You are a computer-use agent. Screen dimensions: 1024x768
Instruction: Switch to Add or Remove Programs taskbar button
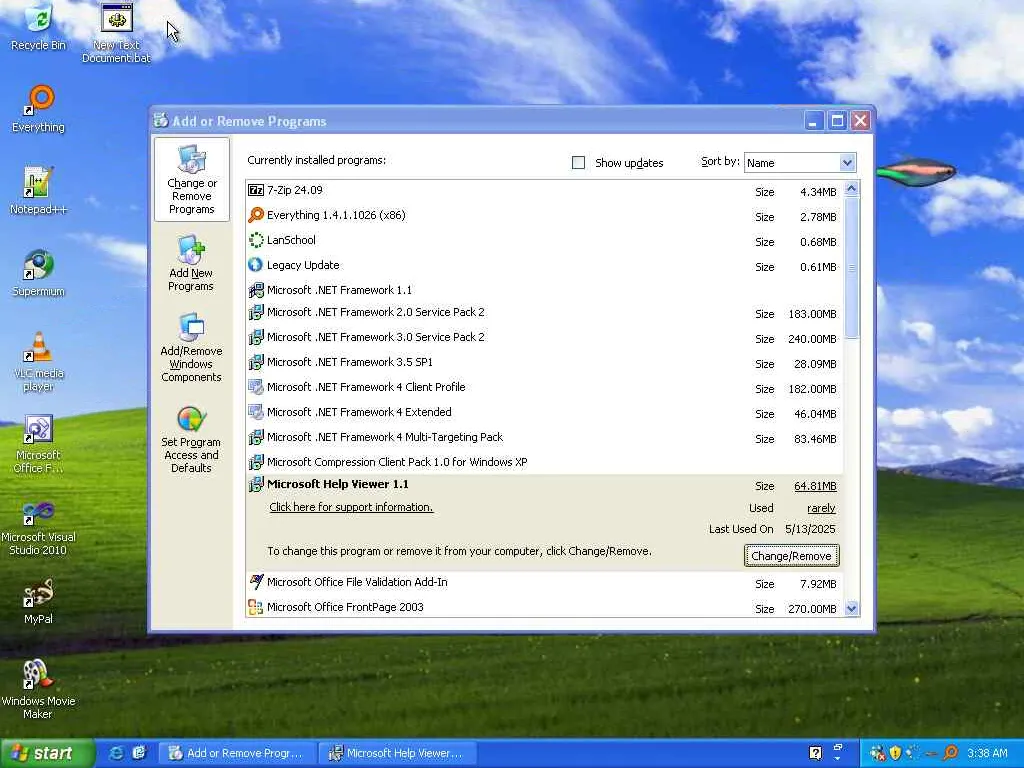(237, 753)
